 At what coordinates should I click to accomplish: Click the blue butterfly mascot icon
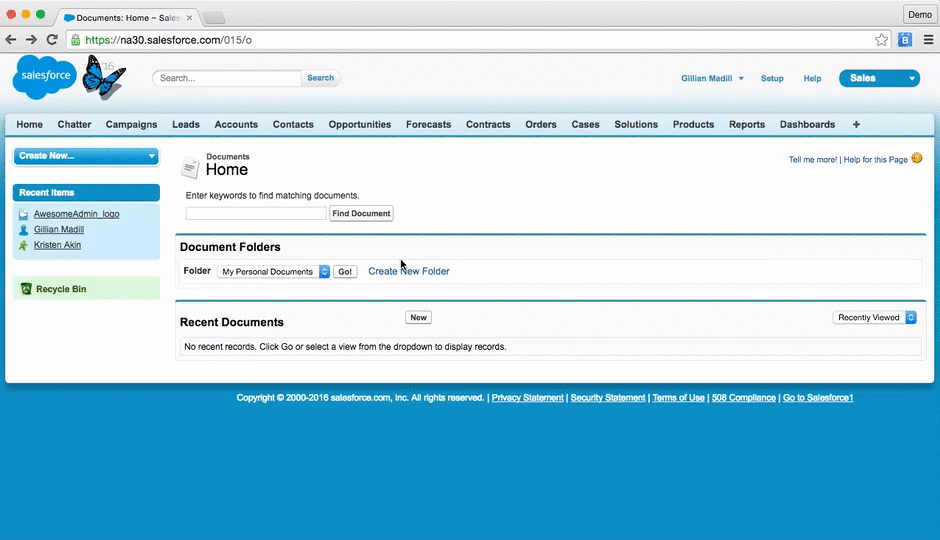(x=103, y=77)
